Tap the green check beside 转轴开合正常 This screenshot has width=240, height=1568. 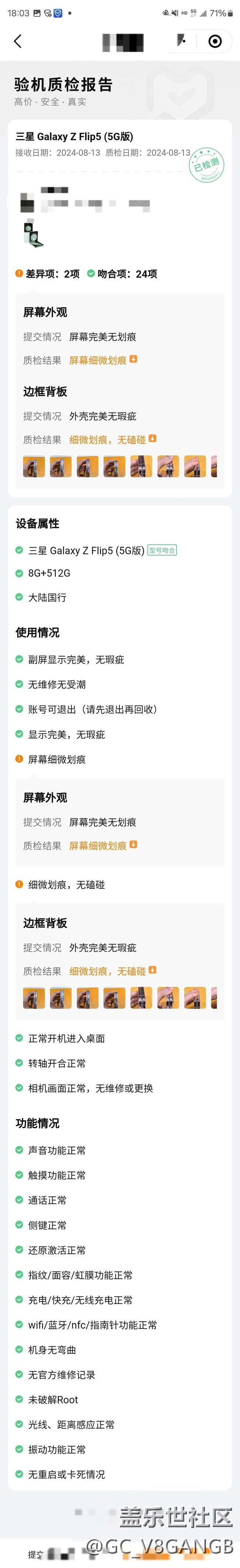click(19, 1063)
